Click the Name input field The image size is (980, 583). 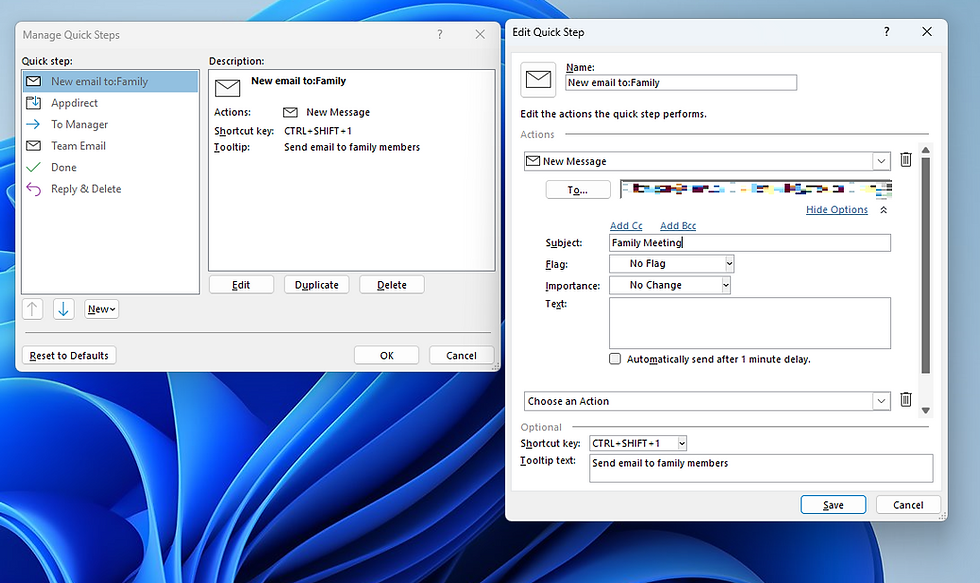[681, 82]
